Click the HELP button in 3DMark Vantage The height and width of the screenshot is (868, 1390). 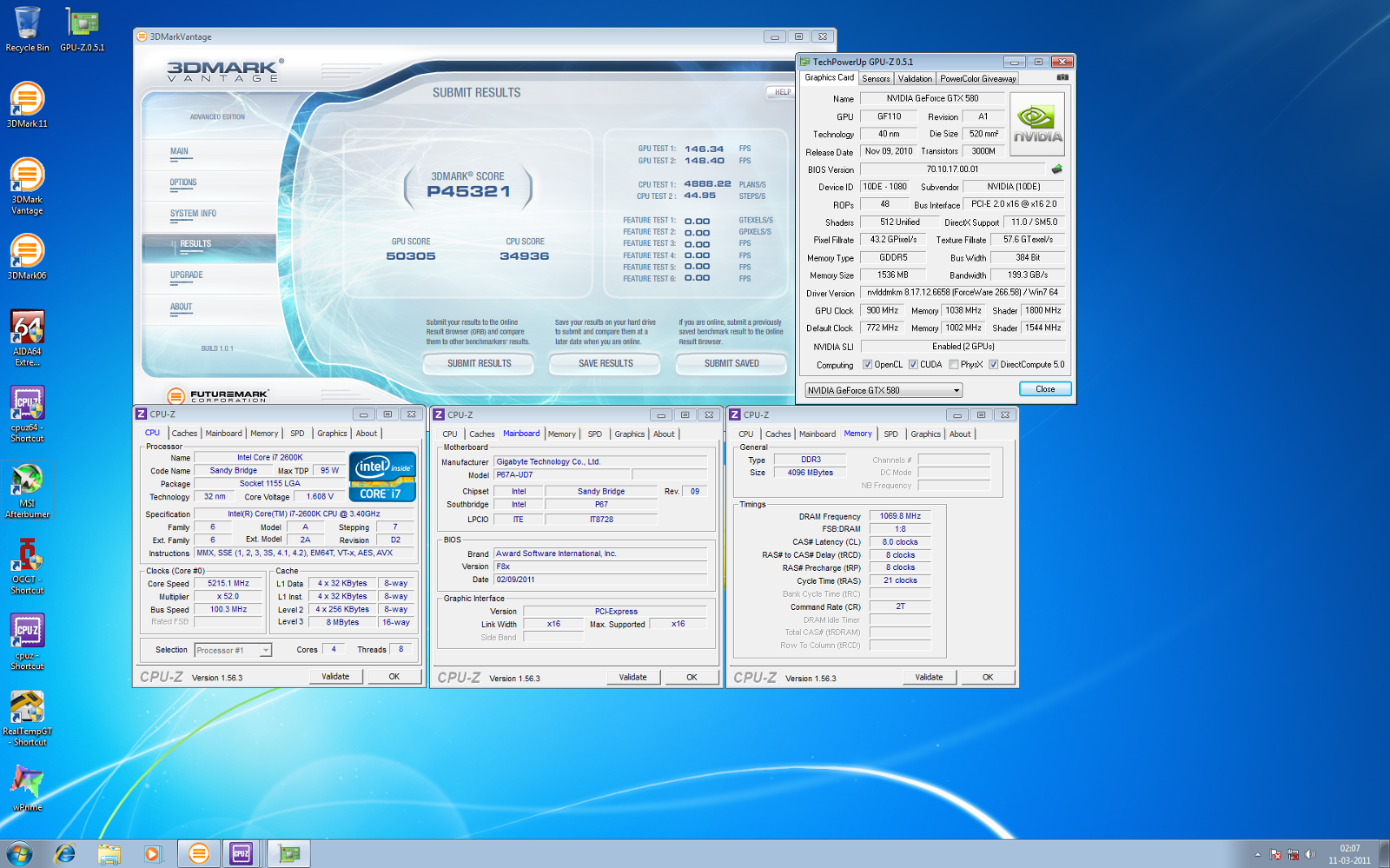(x=782, y=91)
